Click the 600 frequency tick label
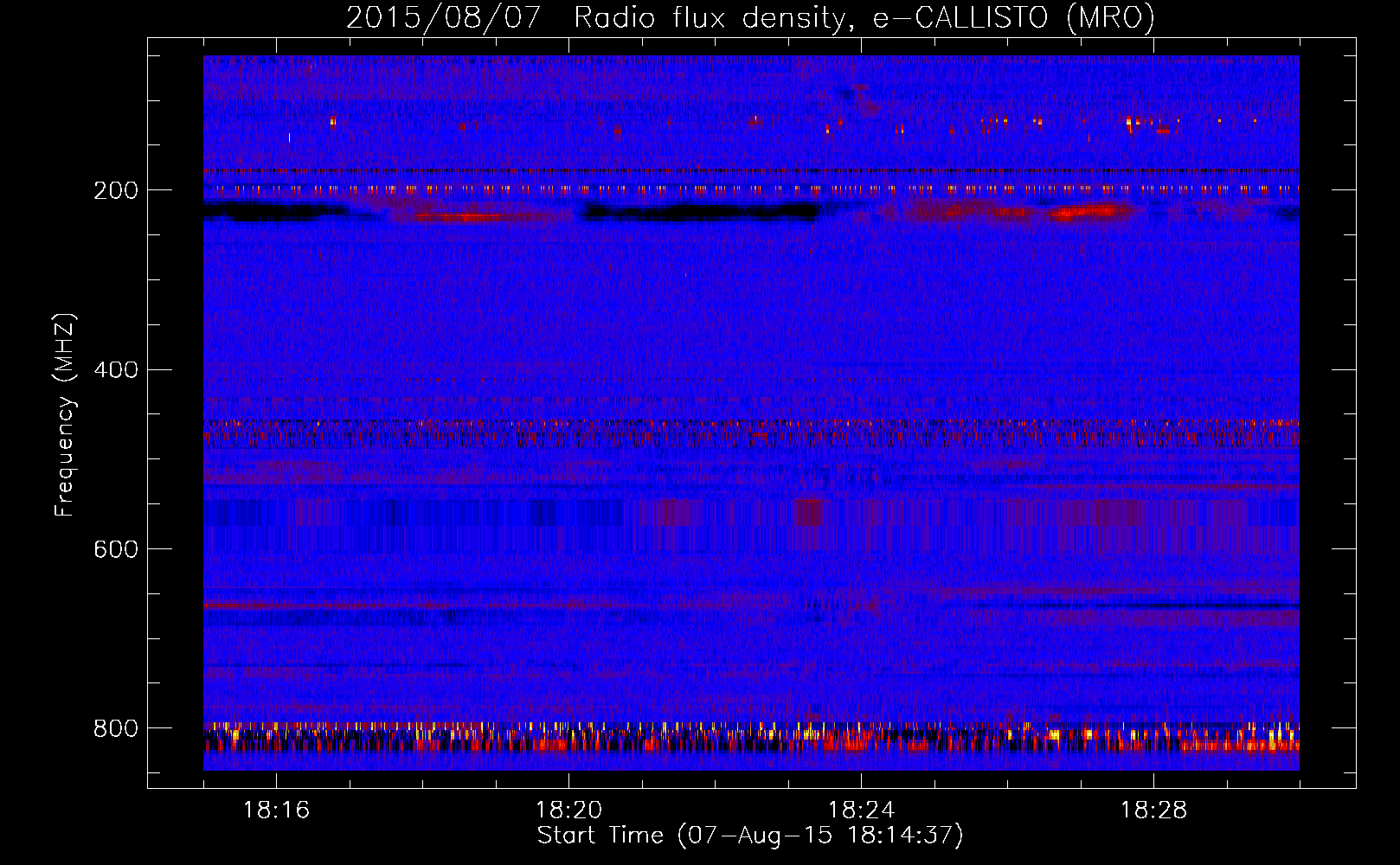The width and height of the screenshot is (1400, 865). click(115, 549)
